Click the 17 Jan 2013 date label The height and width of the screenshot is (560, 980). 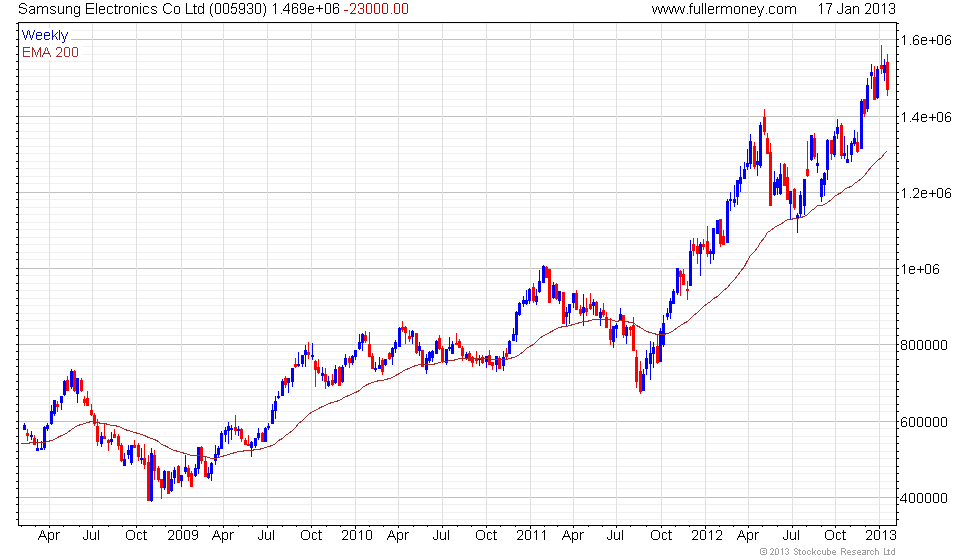point(856,9)
